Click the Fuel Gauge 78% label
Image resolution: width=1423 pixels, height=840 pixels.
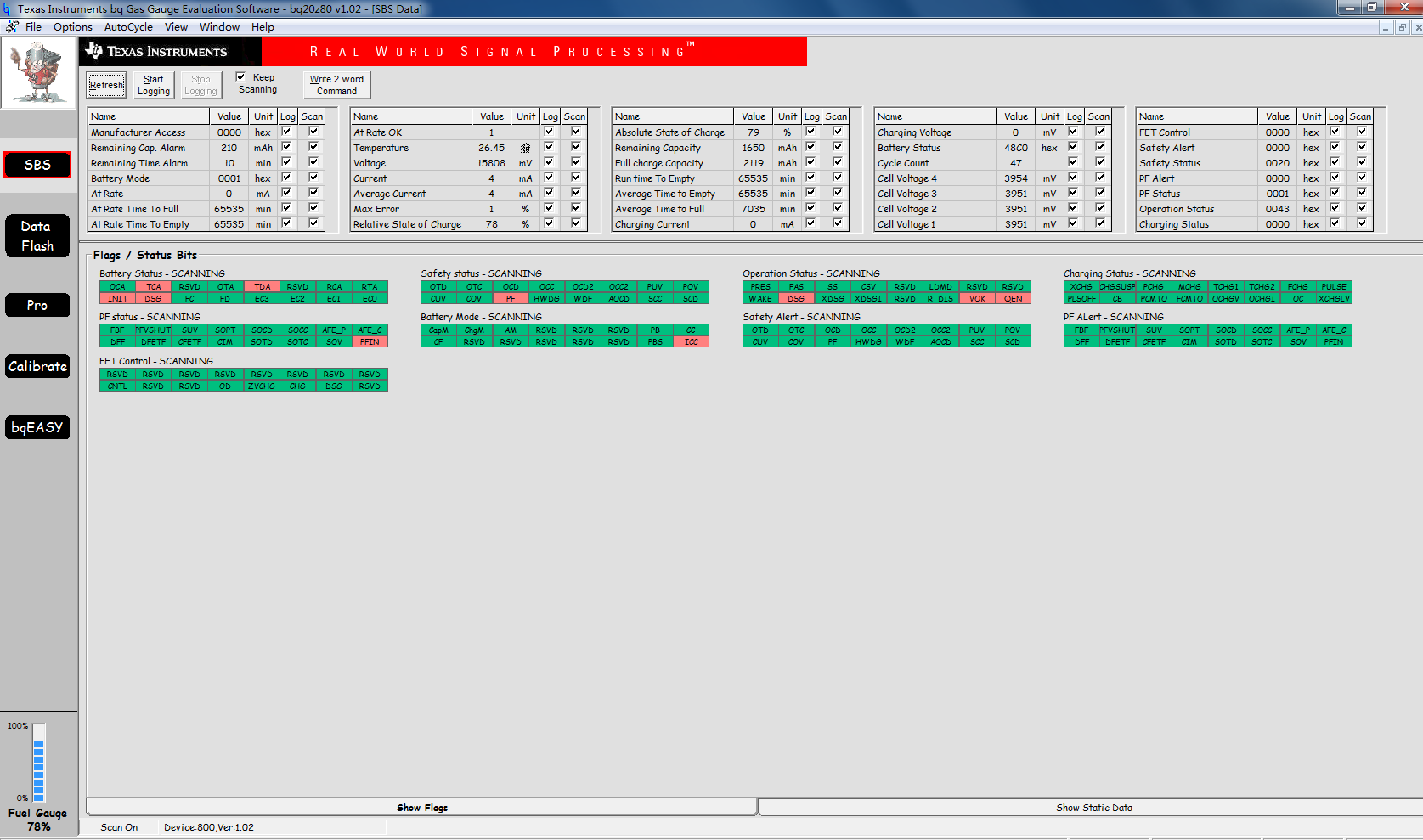37,820
